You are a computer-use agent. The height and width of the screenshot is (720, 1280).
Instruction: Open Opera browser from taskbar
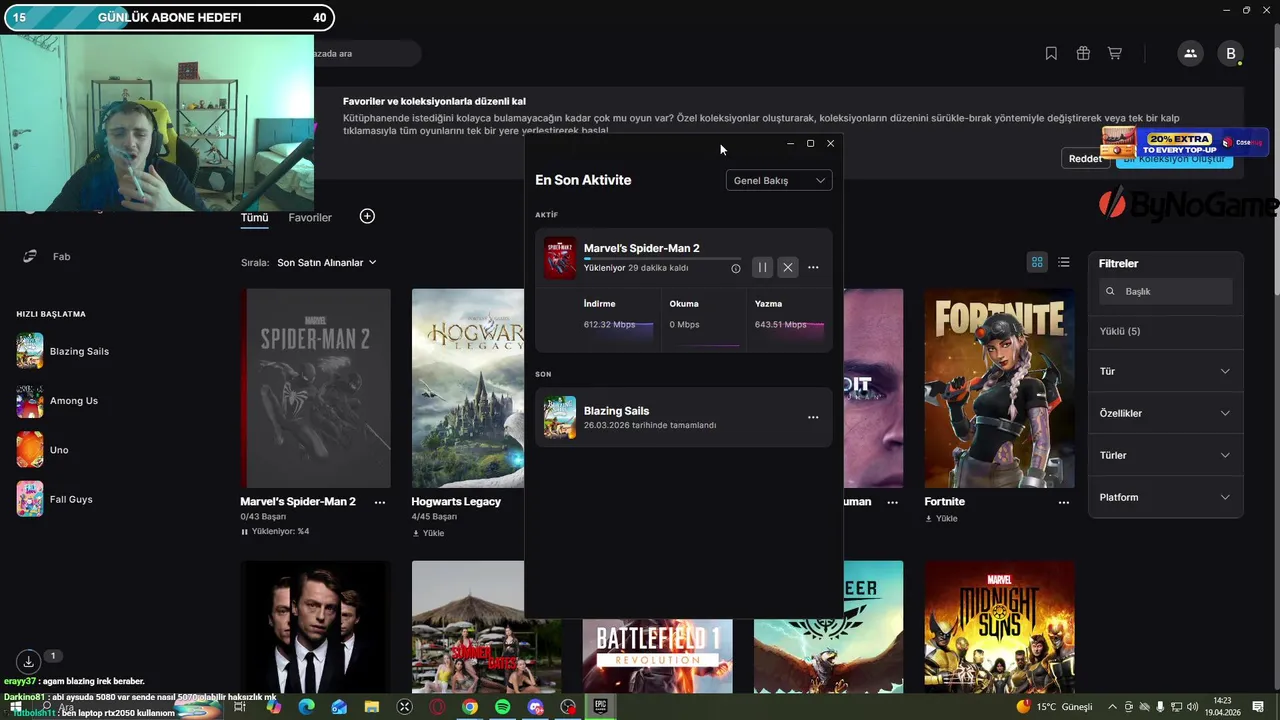pyautogui.click(x=437, y=707)
